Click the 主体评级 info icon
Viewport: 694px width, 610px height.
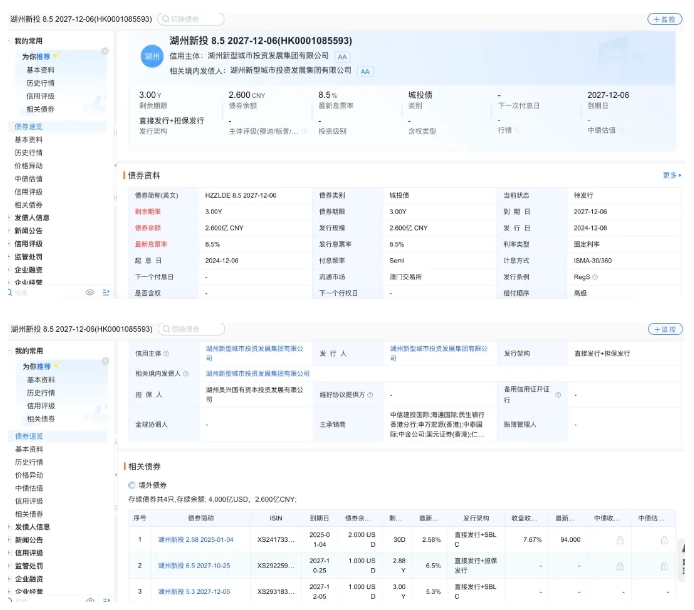click(305, 131)
